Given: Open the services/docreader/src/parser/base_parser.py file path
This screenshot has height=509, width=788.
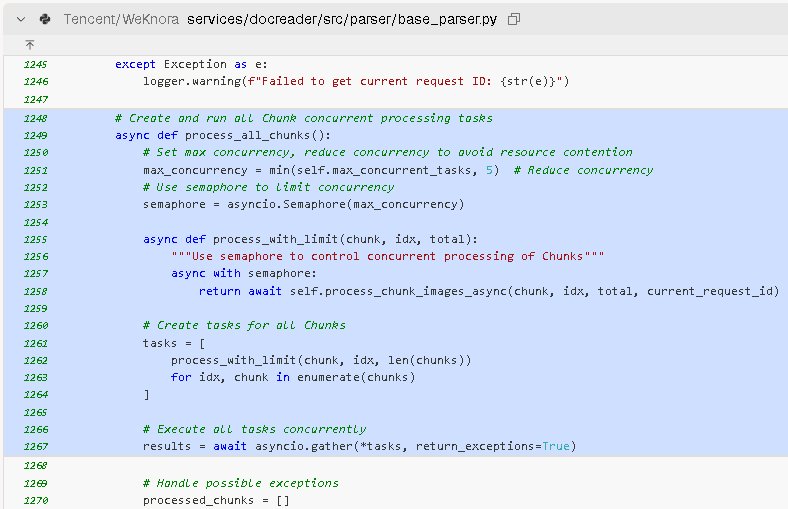Looking at the screenshot, I should pyautogui.click(x=341, y=19).
